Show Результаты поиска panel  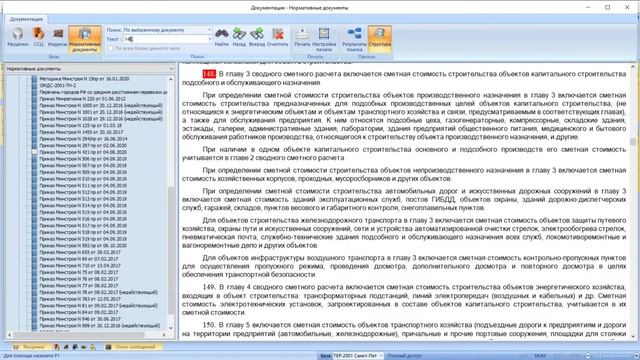354,39
